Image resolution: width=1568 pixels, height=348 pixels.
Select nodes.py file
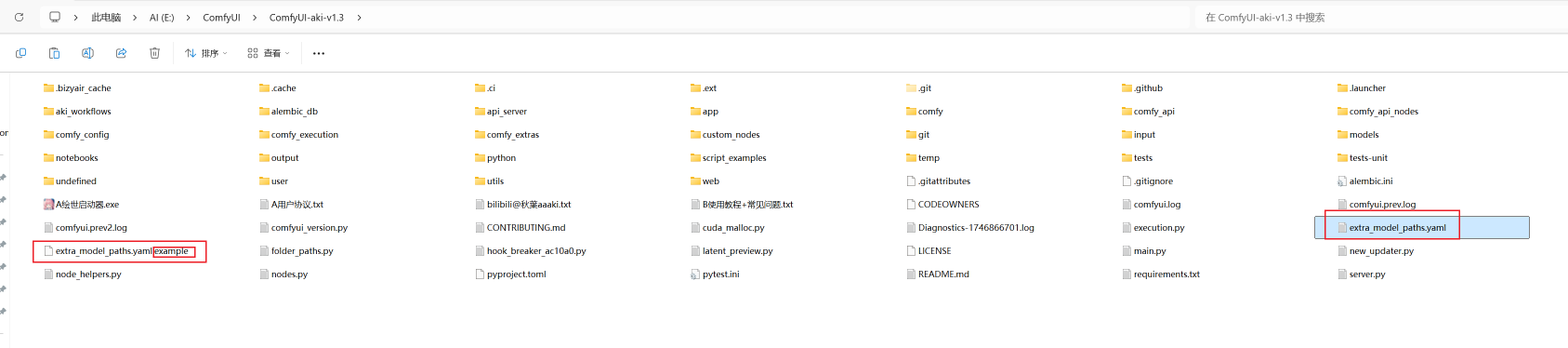[x=283, y=274]
